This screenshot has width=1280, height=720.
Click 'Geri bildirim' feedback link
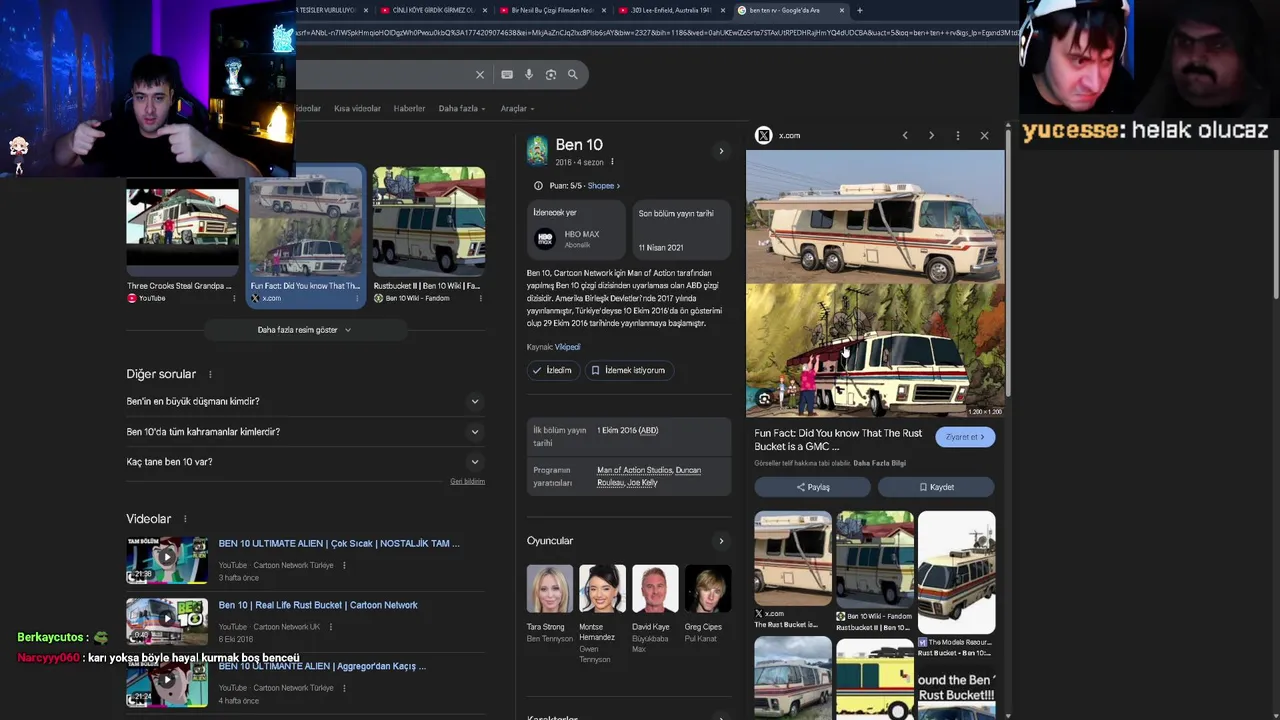[467, 481]
